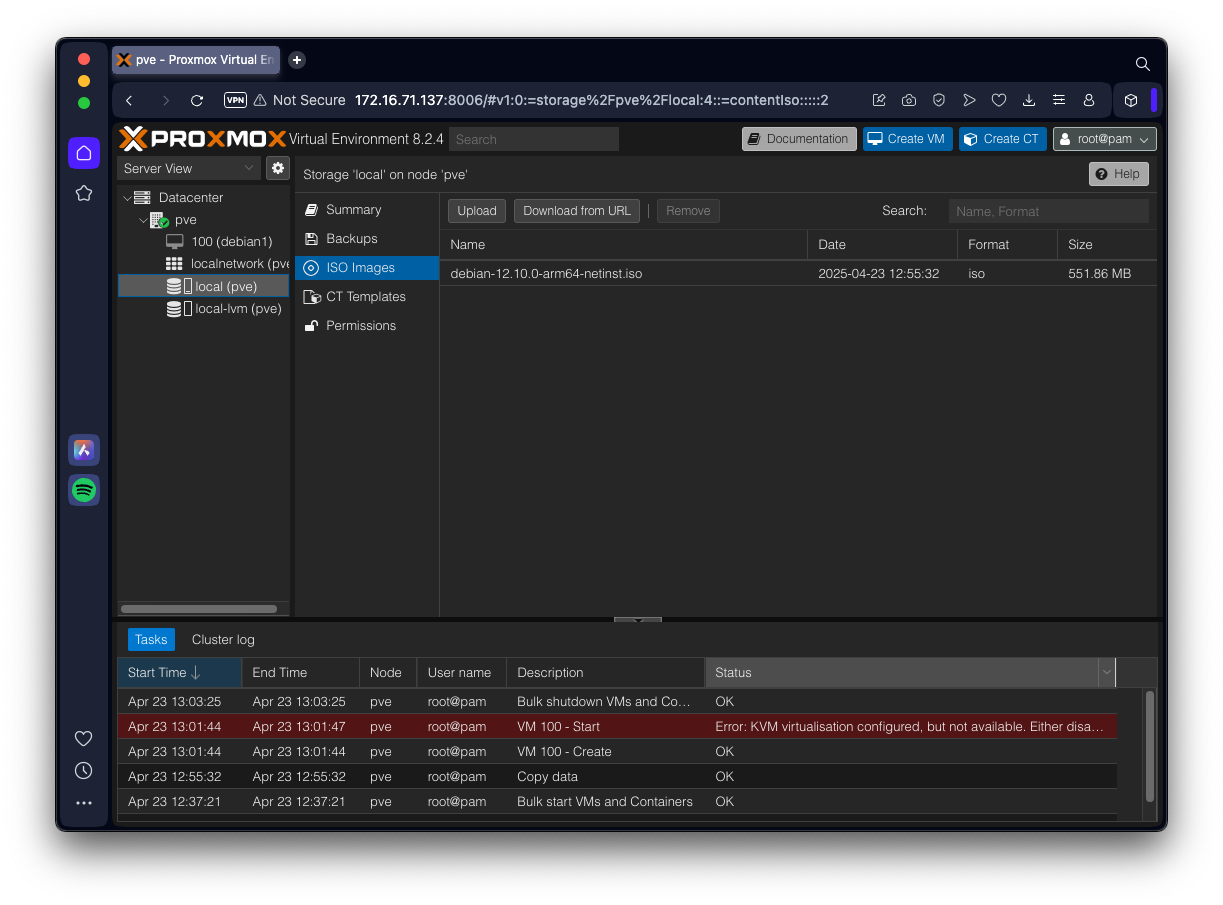
Task: Click the Create VM button
Action: [906, 139]
